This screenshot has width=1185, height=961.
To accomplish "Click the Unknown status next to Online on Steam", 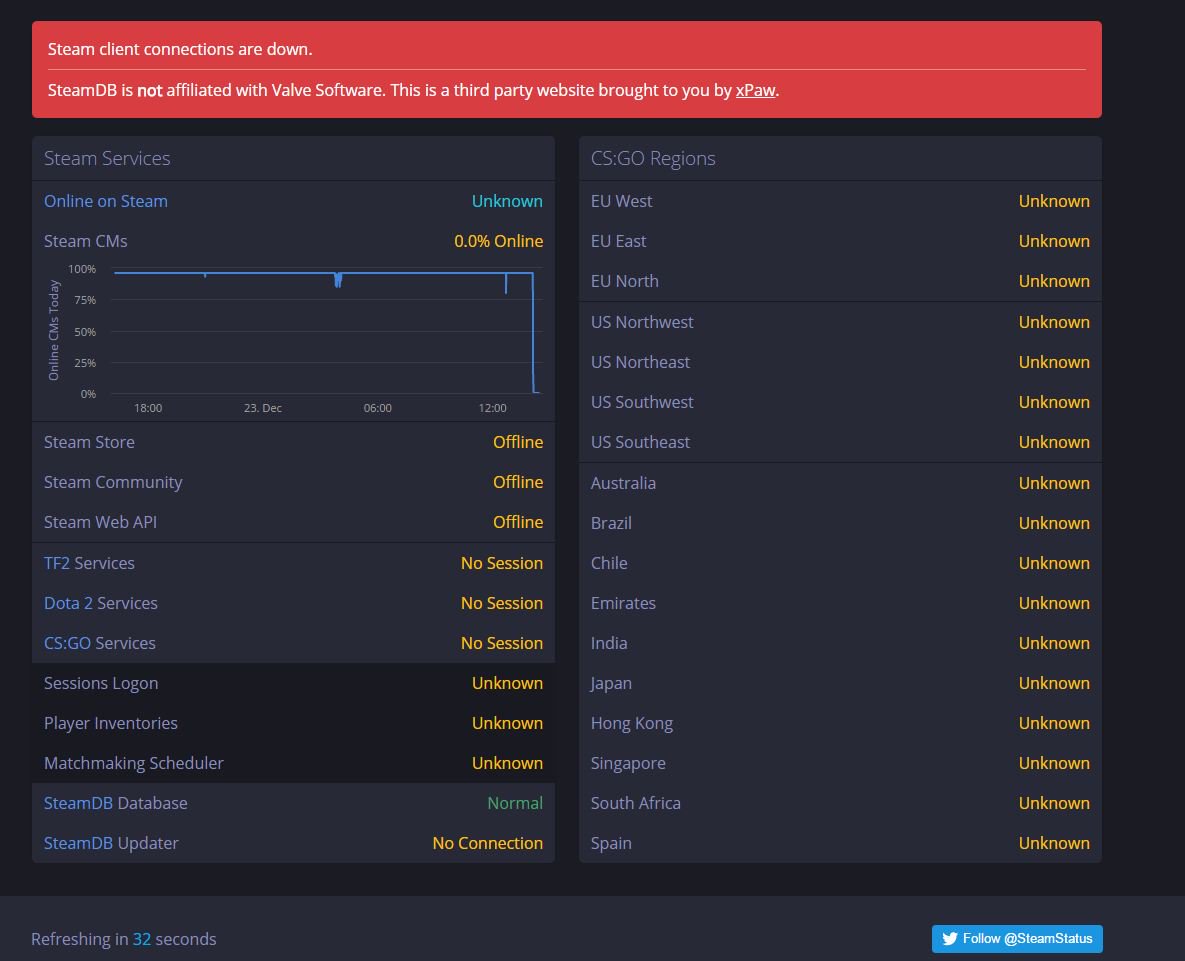I will pyautogui.click(x=507, y=201).
